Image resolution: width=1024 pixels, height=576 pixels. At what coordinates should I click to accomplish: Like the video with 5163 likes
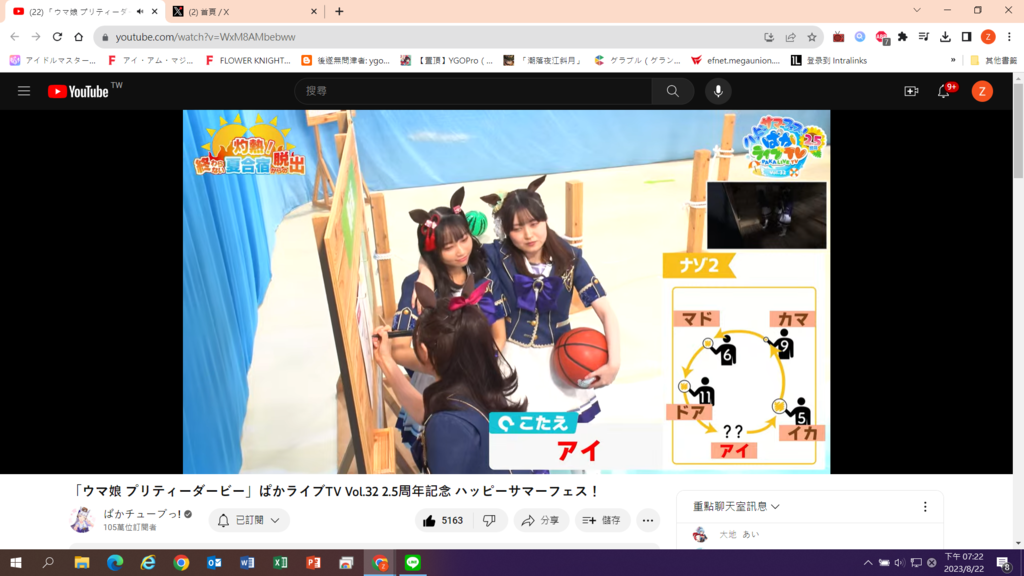tap(443, 520)
